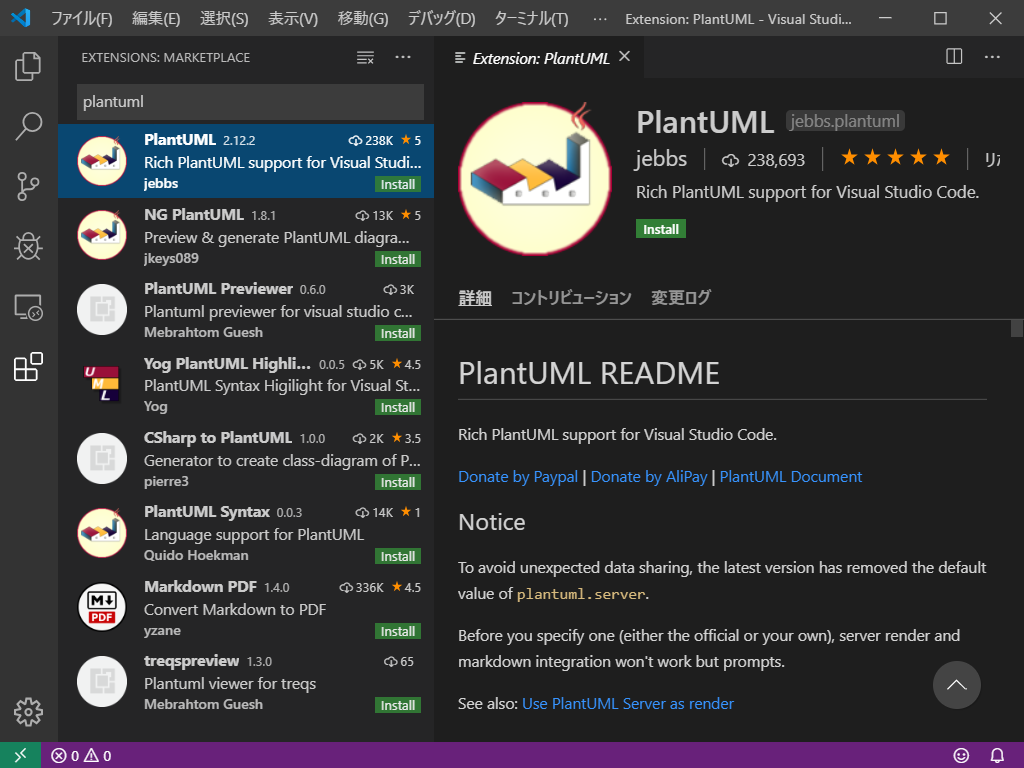Click the scroll to top arrow button

(956, 685)
